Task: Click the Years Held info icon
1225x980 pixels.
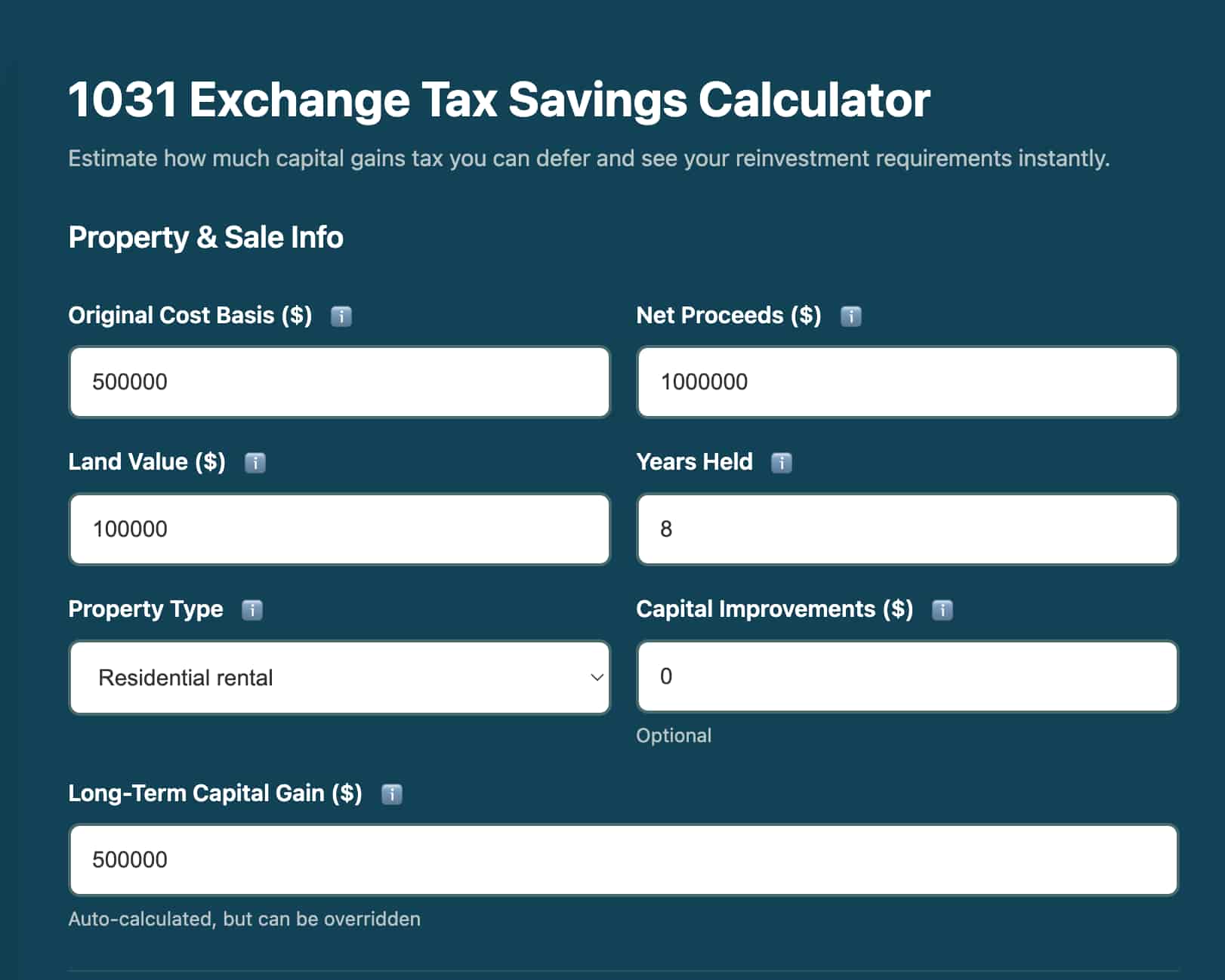Action: 782,463
